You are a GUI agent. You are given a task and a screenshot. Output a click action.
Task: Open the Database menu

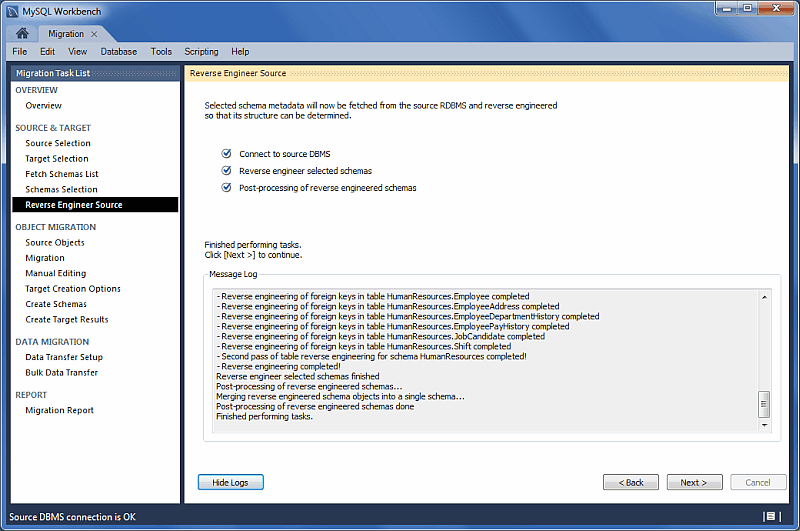tap(119, 51)
